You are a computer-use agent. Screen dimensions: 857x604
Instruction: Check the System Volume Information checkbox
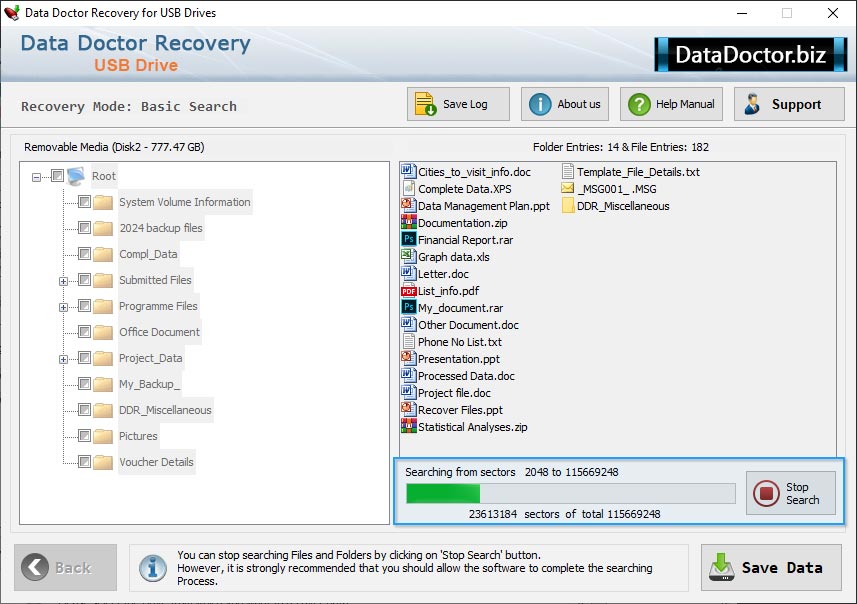pos(84,202)
